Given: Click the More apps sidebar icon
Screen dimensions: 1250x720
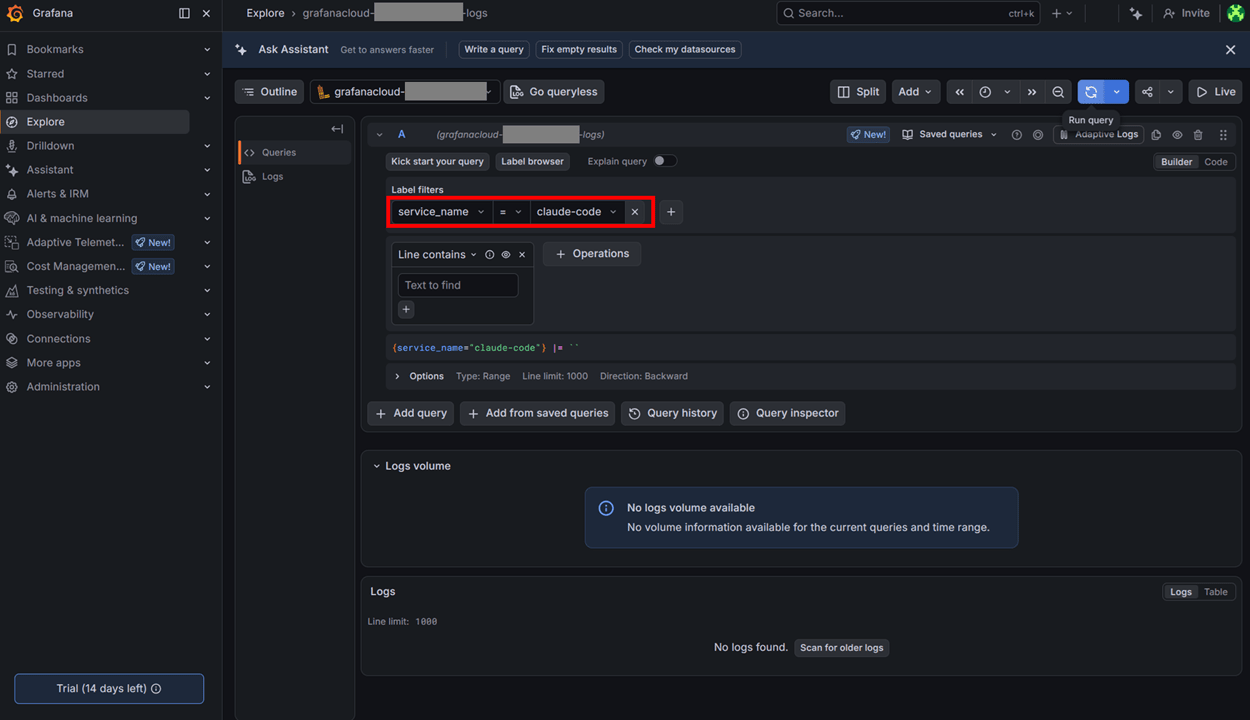Looking at the screenshot, I should pyautogui.click(x=12, y=363).
